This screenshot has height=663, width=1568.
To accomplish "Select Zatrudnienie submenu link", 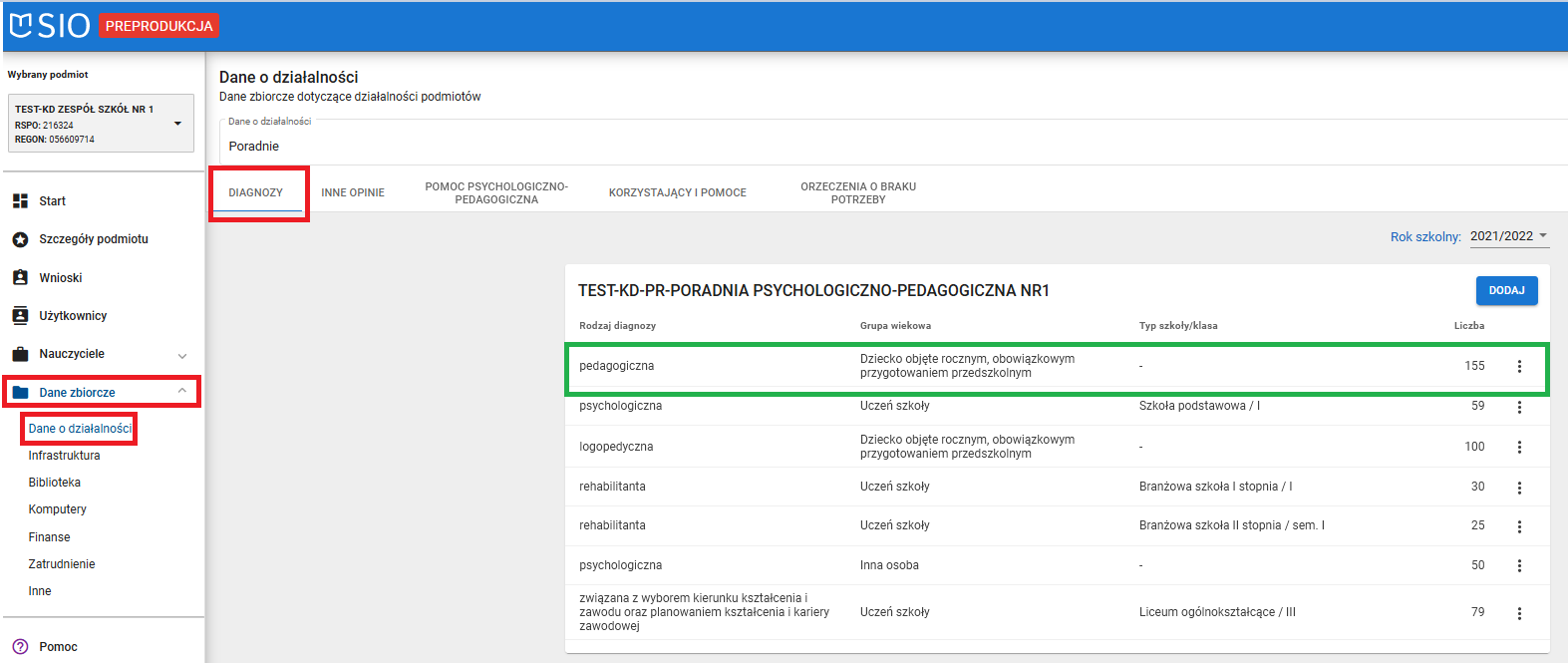I will coord(62,564).
